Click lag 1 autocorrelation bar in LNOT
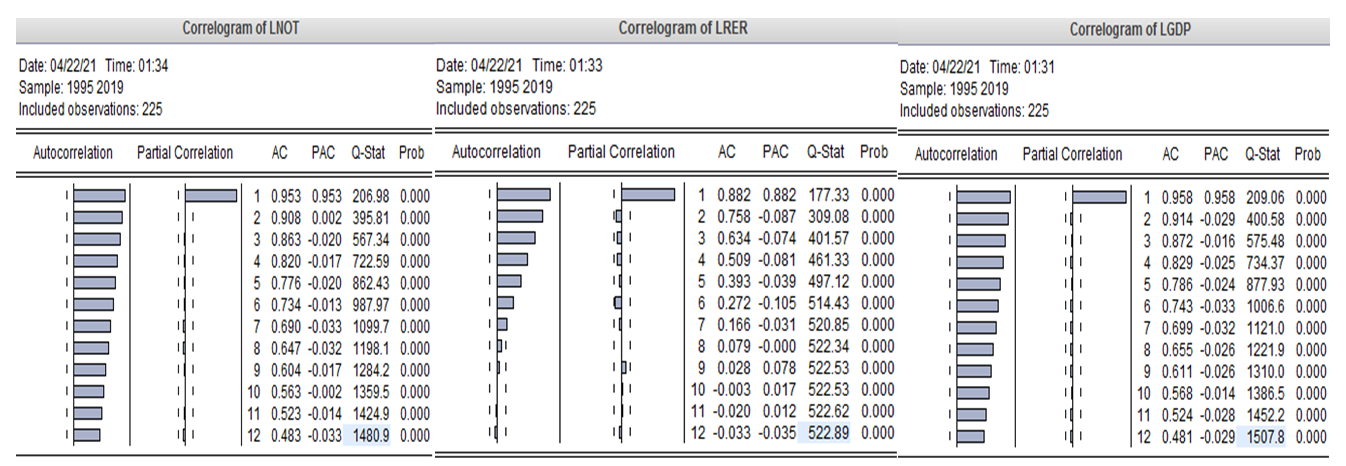Screen dimensions: 1346x466 tap(100, 196)
